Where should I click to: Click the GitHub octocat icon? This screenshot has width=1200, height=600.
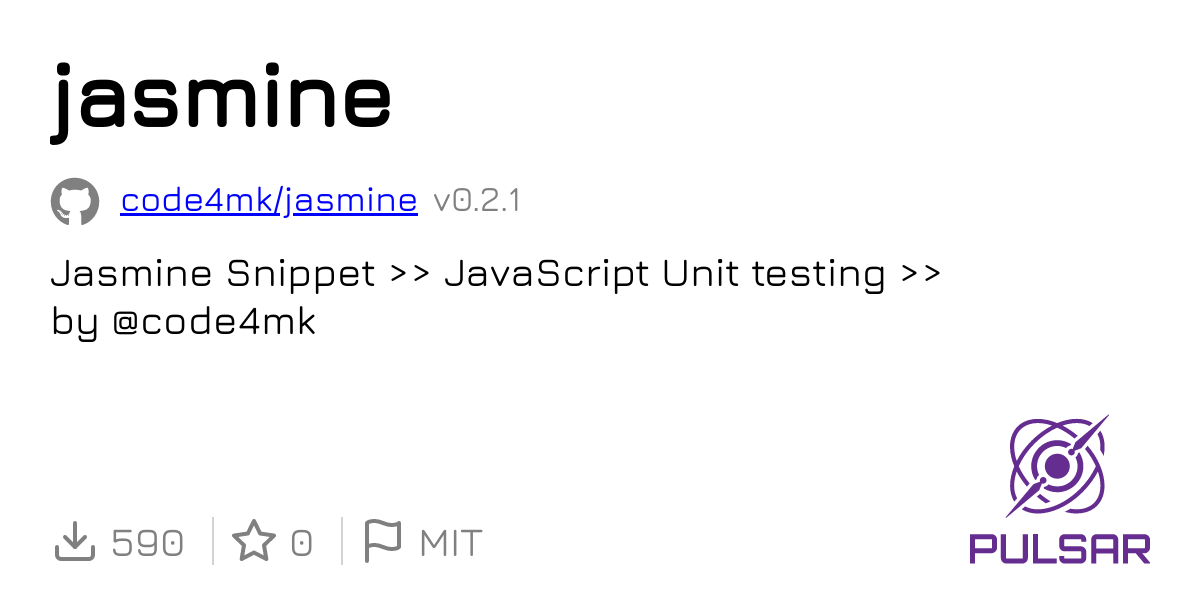click(75, 202)
